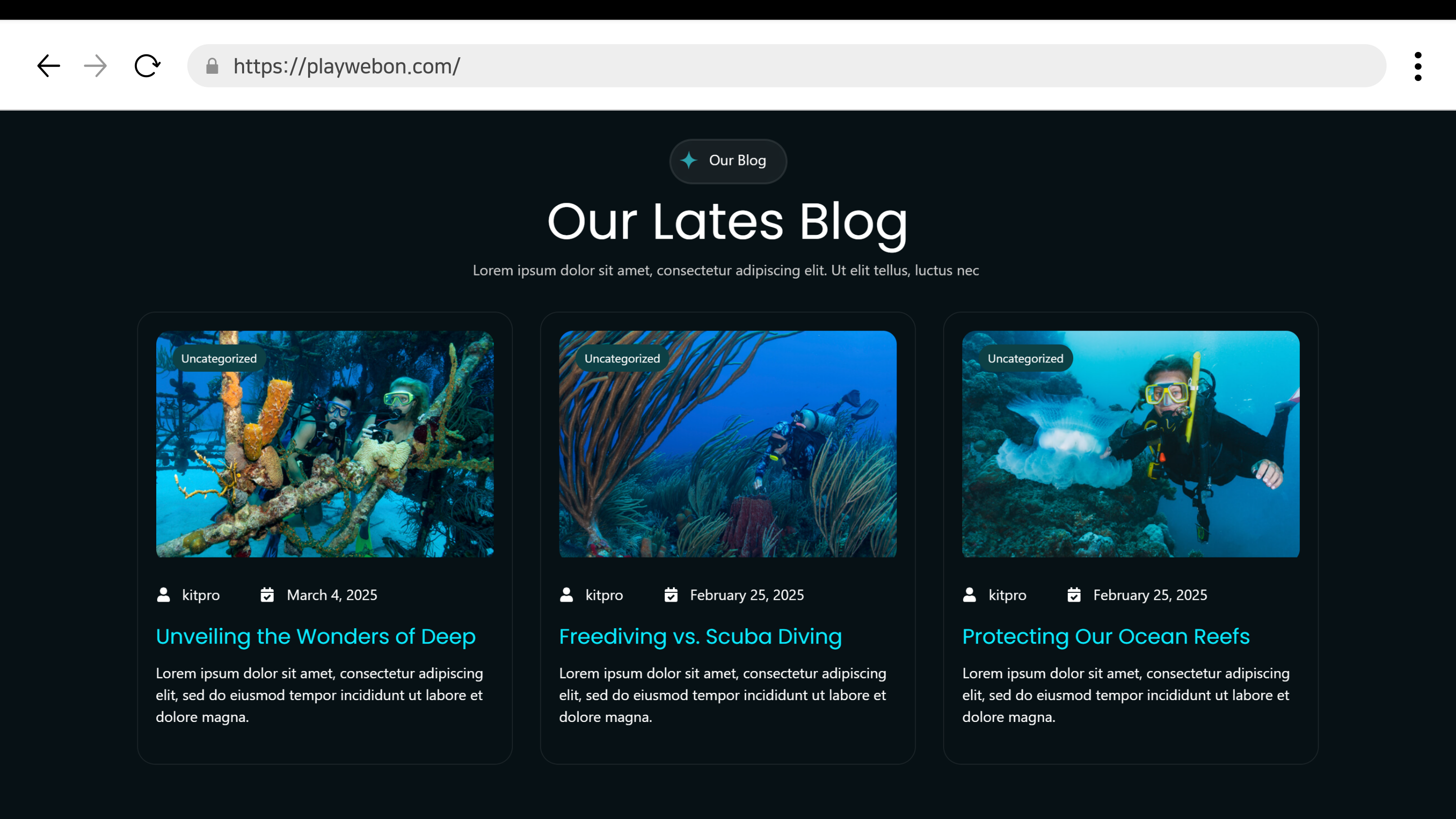Image resolution: width=1456 pixels, height=819 pixels.
Task: Click the browser back arrow
Action: [x=49, y=66]
